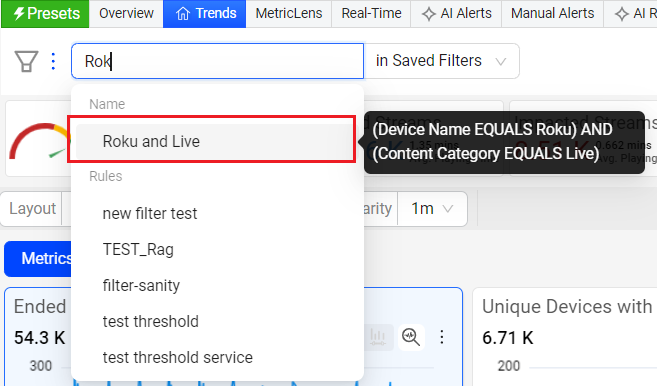Pick the filter-sanity rule
This screenshot has height=386, width=657.
click(x=141, y=285)
